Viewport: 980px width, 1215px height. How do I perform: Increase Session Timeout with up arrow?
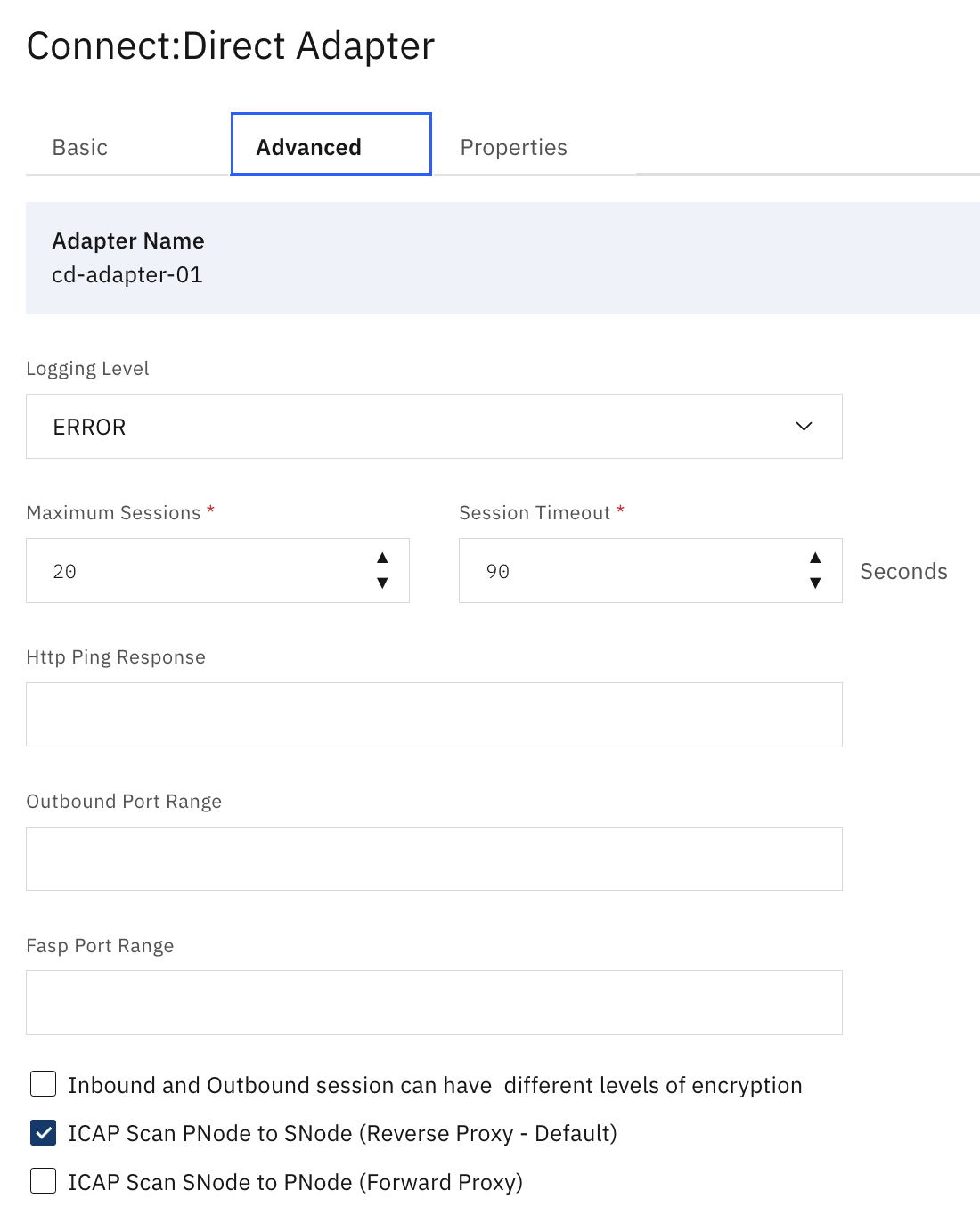point(815,559)
